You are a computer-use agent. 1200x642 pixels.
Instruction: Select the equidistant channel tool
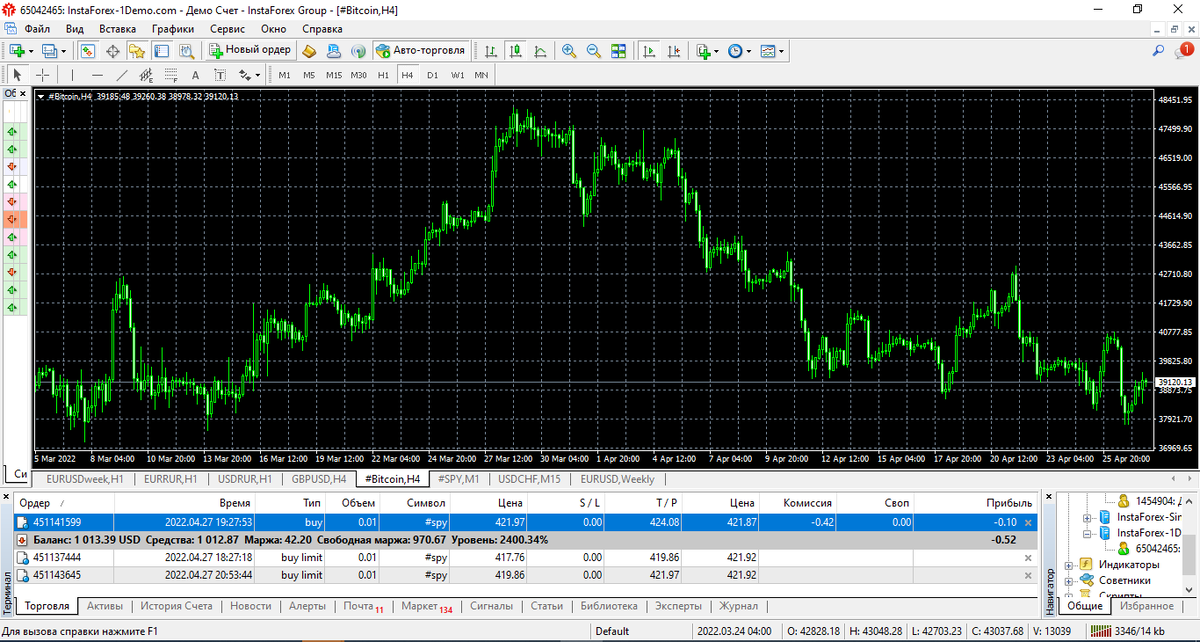click(146, 75)
